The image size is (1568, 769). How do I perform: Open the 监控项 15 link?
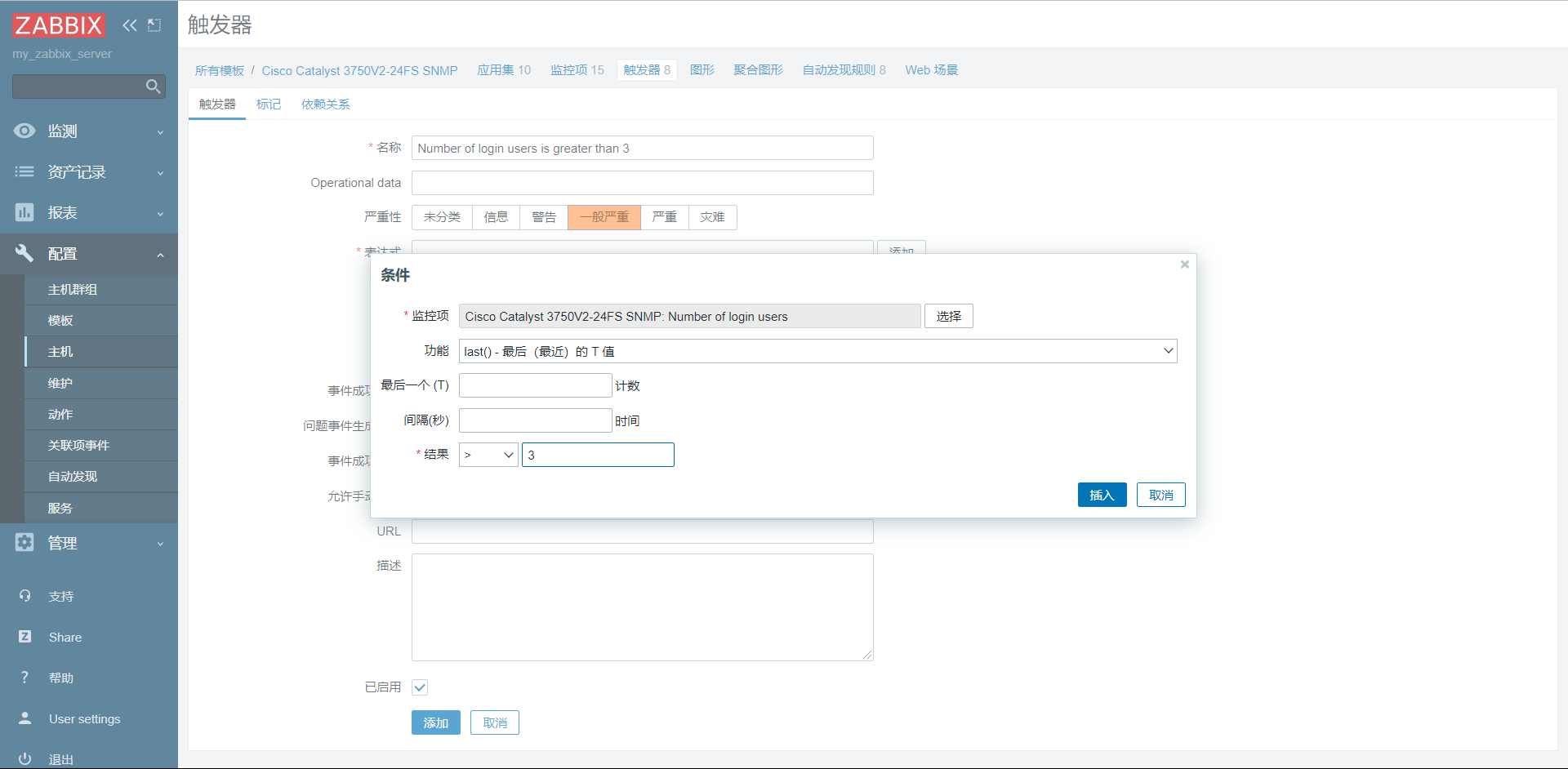pyautogui.click(x=577, y=70)
